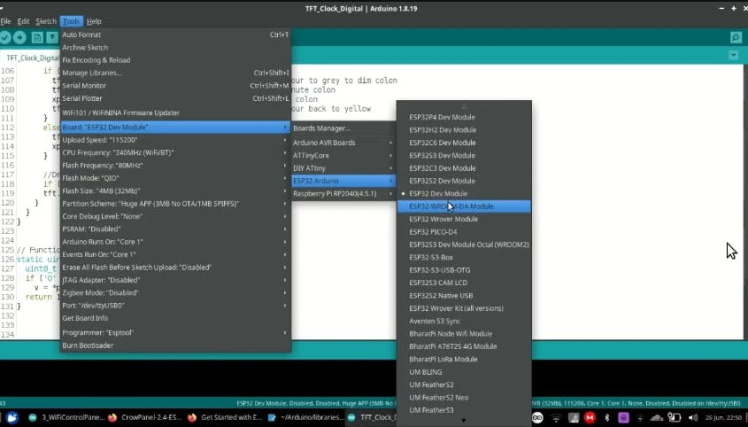Select ESP32 Wrover Module board
This screenshot has height=427, width=748.
(x=464, y=219)
